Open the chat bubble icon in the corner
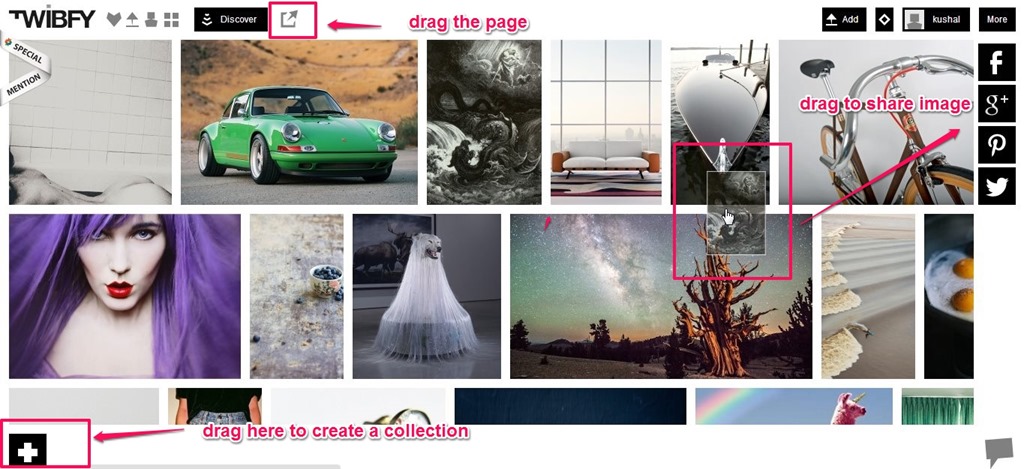 (999, 452)
